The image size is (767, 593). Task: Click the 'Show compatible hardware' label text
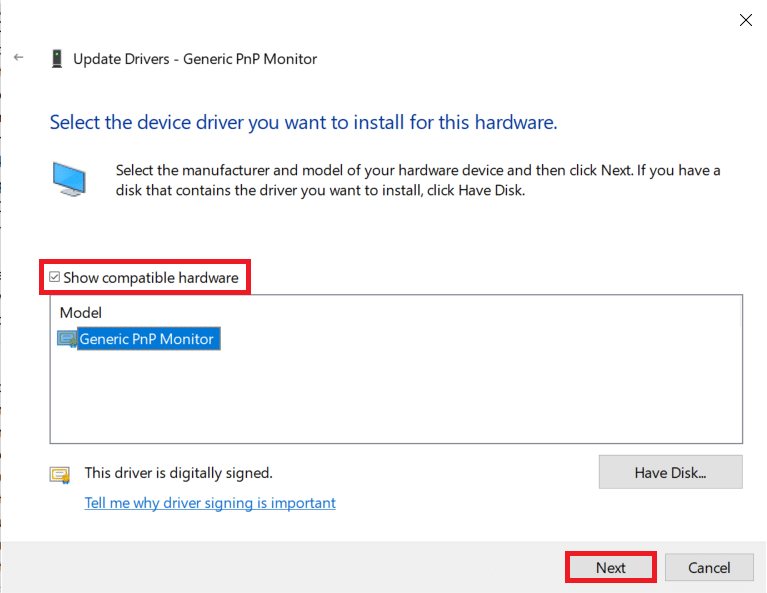(x=151, y=277)
